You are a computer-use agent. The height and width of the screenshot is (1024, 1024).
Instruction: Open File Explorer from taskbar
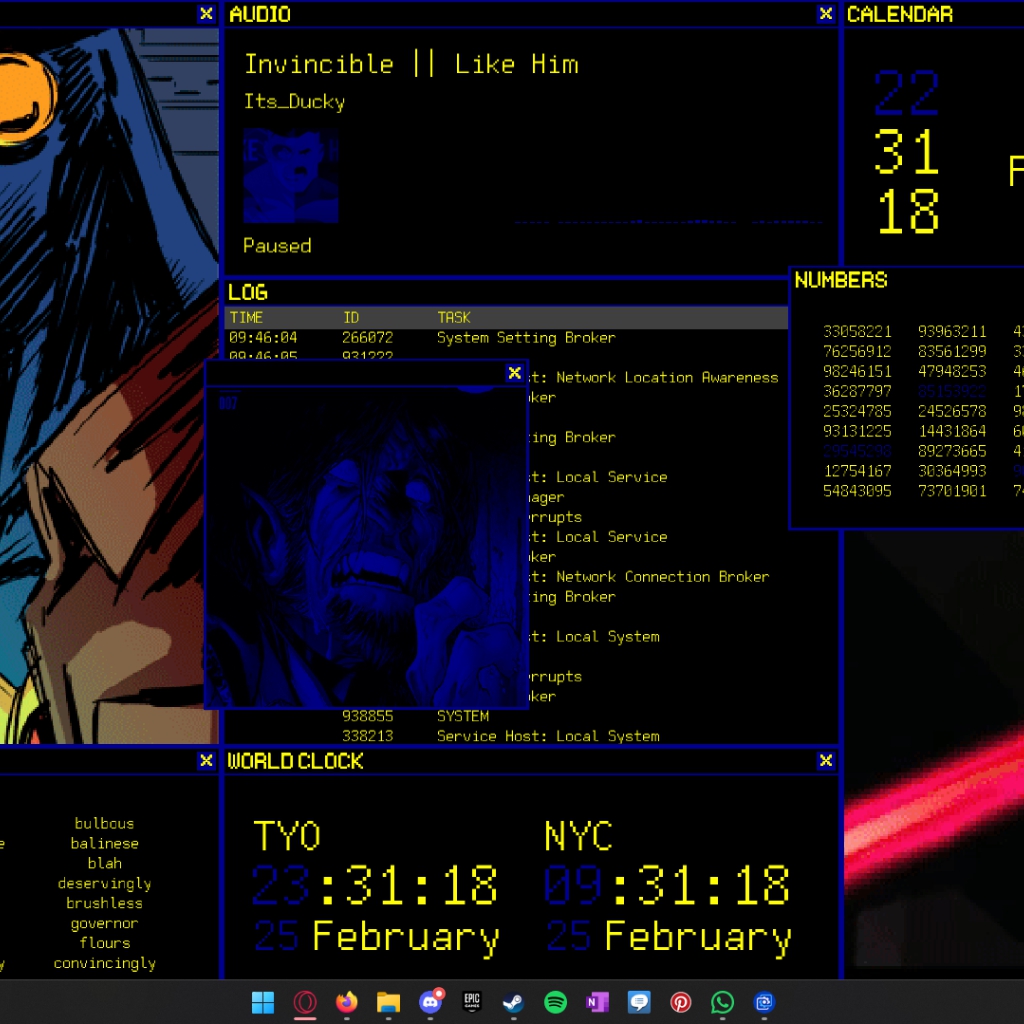click(389, 1002)
